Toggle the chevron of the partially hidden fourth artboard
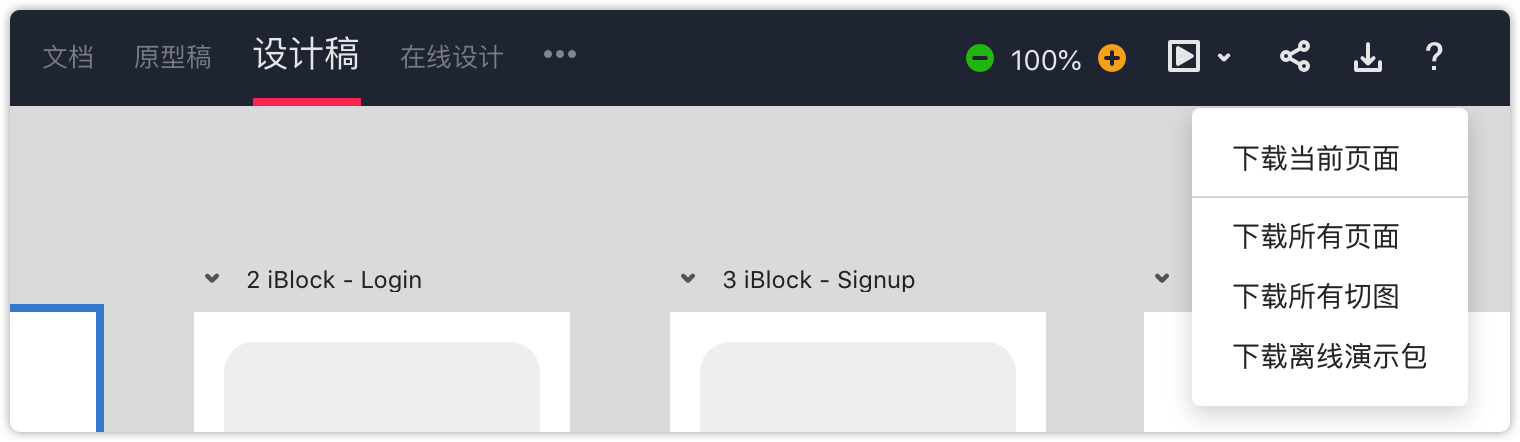Image resolution: width=1520 pixels, height=442 pixels. click(x=1162, y=278)
